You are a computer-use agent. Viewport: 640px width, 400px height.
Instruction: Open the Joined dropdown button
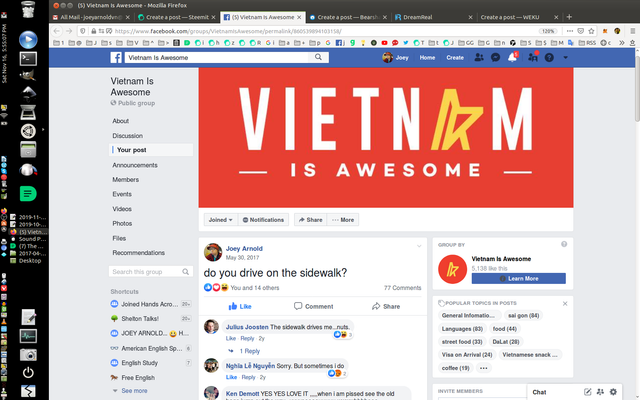220,220
